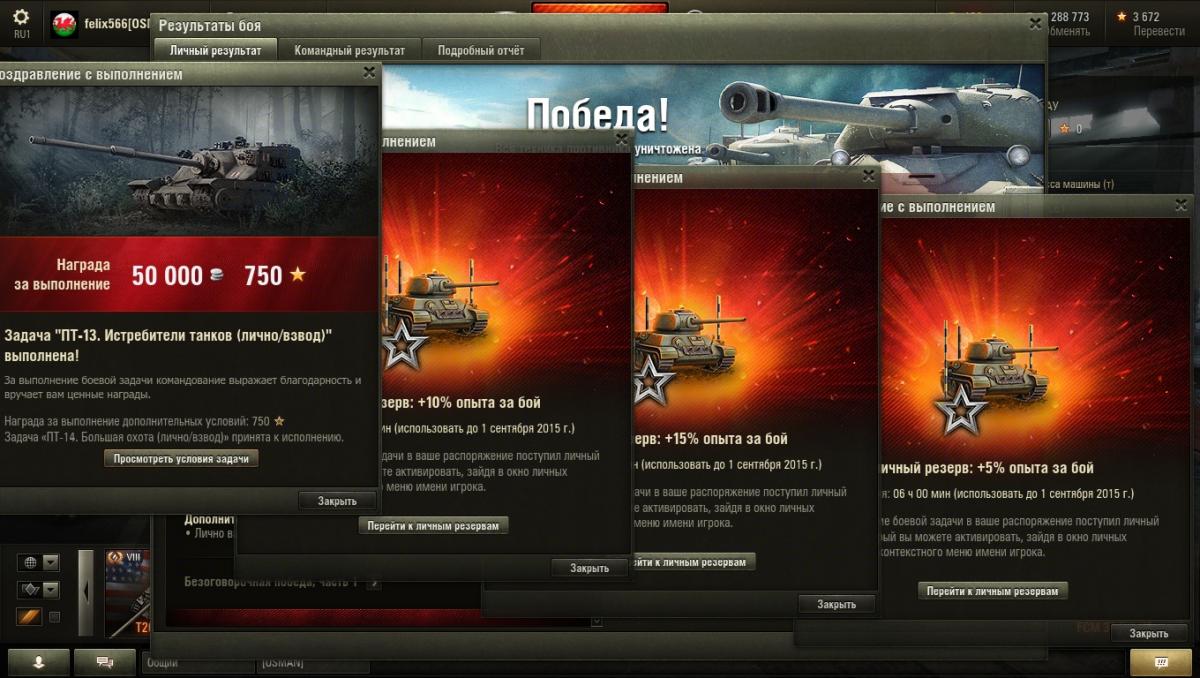Click Перейти к личным резервам on +5% window
Image resolution: width=1200 pixels, height=678 pixels.
click(993, 591)
